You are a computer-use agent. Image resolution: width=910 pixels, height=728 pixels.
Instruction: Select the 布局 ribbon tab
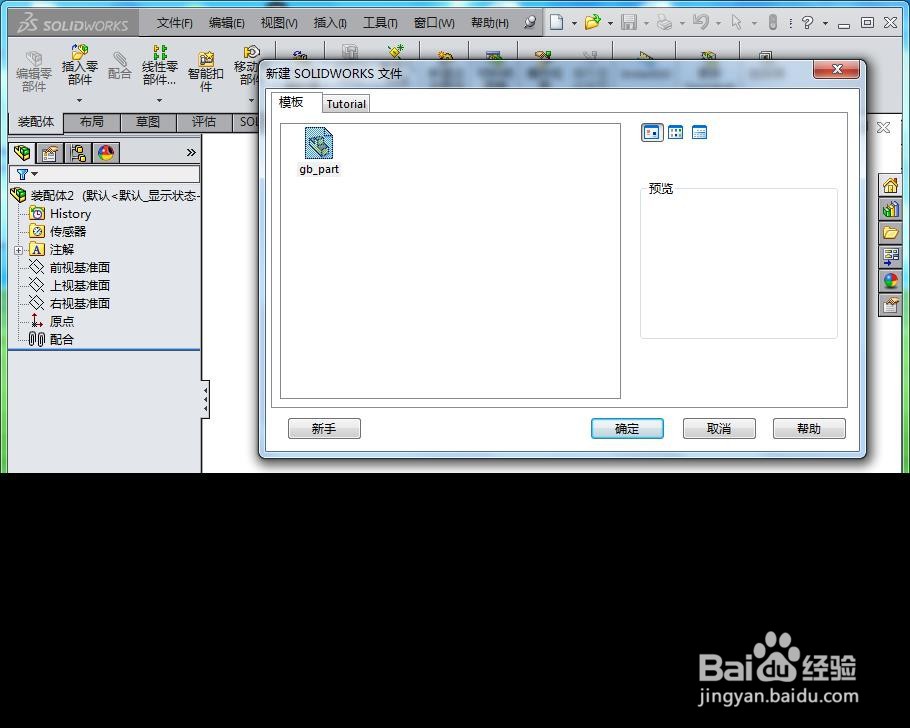[x=92, y=122]
